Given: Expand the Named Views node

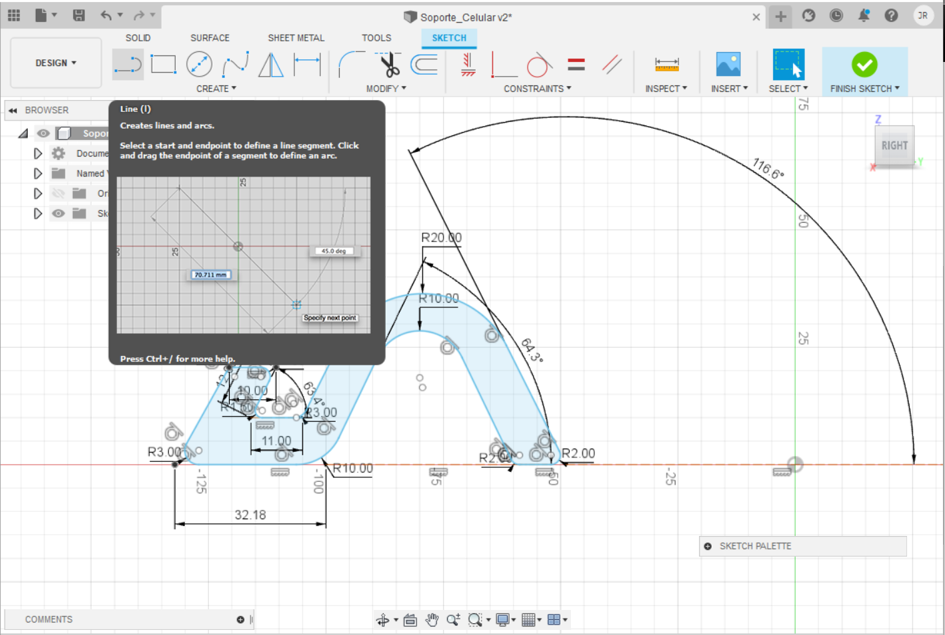Looking at the screenshot, I should 37,174.
